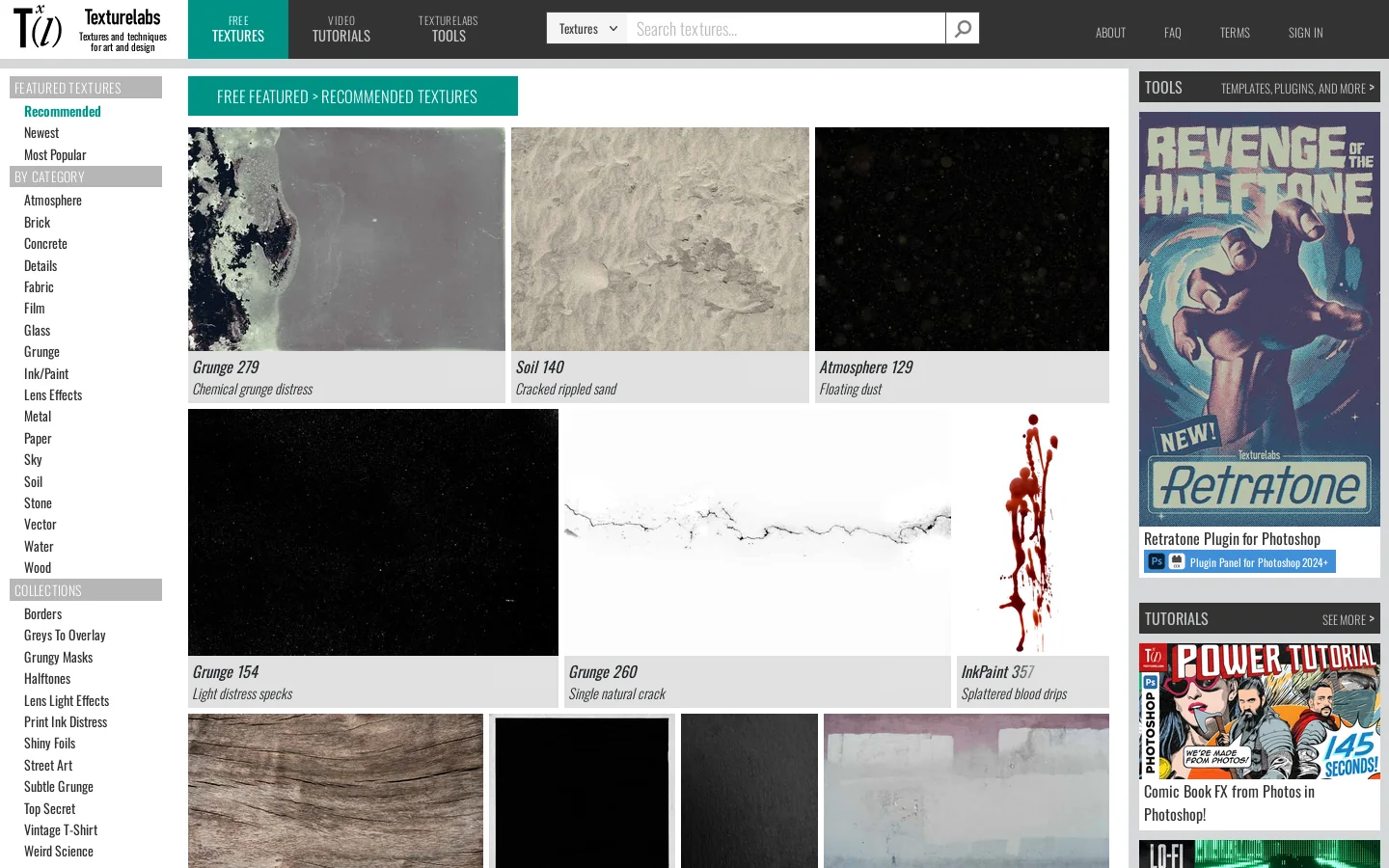Screen dimensions: 1389x868
Task: Select the Recommended featured textures link
Action: click(x=63, y=112)
